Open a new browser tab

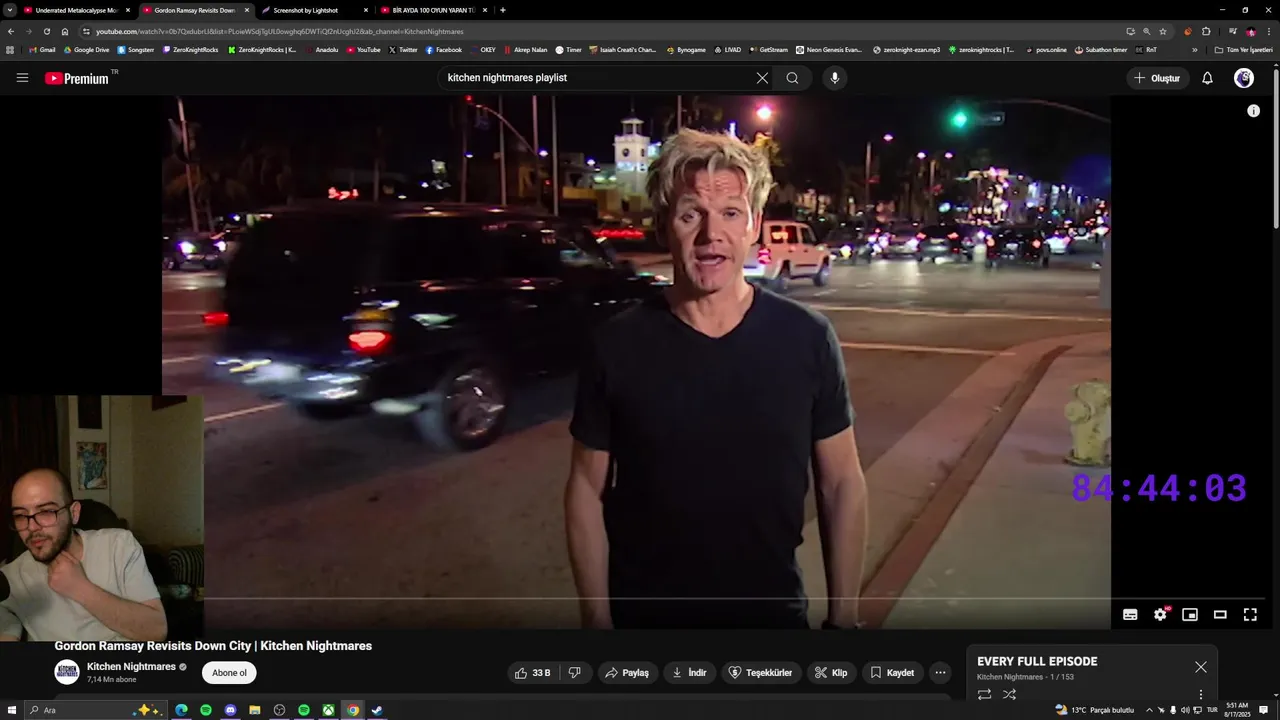(502, 10)
